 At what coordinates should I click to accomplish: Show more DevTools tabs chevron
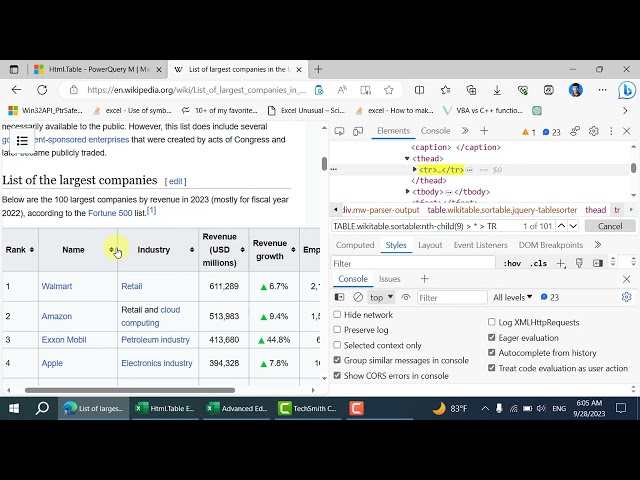click(x=464, y=131)
